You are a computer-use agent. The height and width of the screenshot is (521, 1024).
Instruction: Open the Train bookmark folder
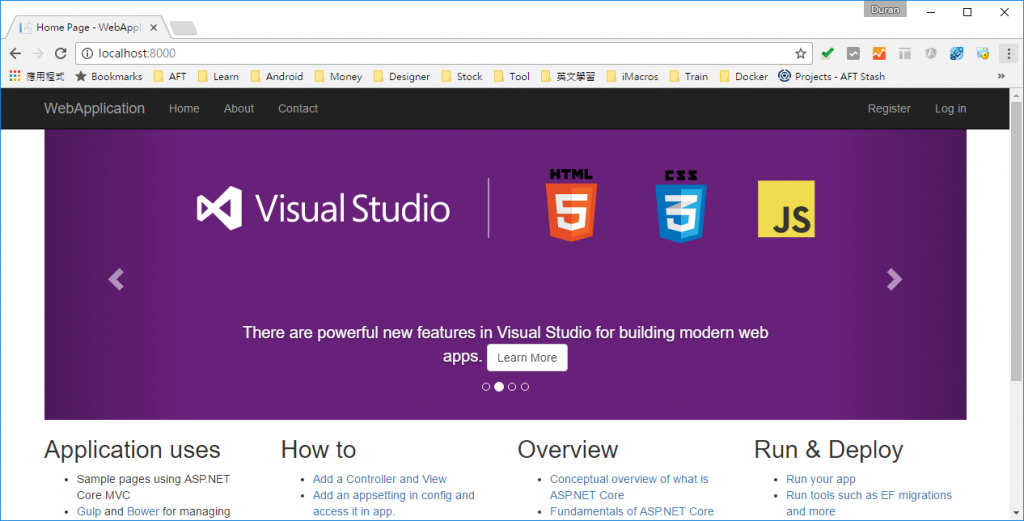(689, 76)
